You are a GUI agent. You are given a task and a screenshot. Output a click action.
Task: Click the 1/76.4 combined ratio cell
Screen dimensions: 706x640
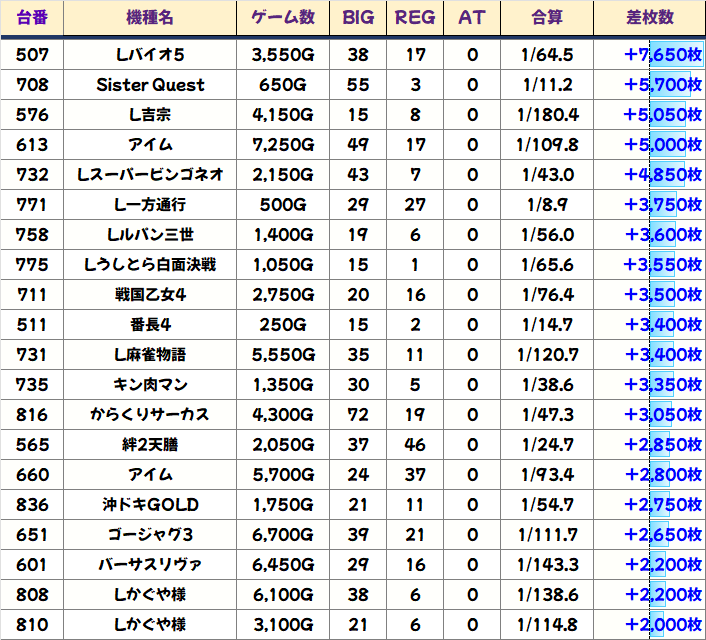click(547, 295)
